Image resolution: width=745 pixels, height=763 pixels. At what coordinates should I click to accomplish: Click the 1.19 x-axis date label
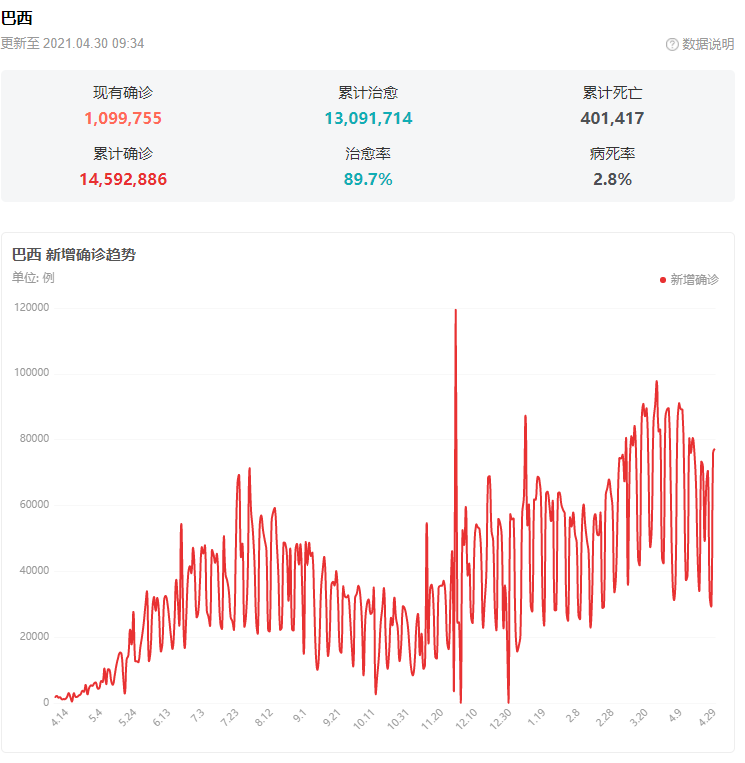[536, 718]
